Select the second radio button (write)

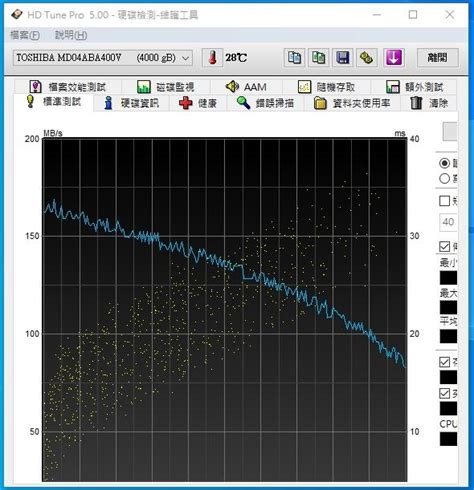[x=445, y=179]
